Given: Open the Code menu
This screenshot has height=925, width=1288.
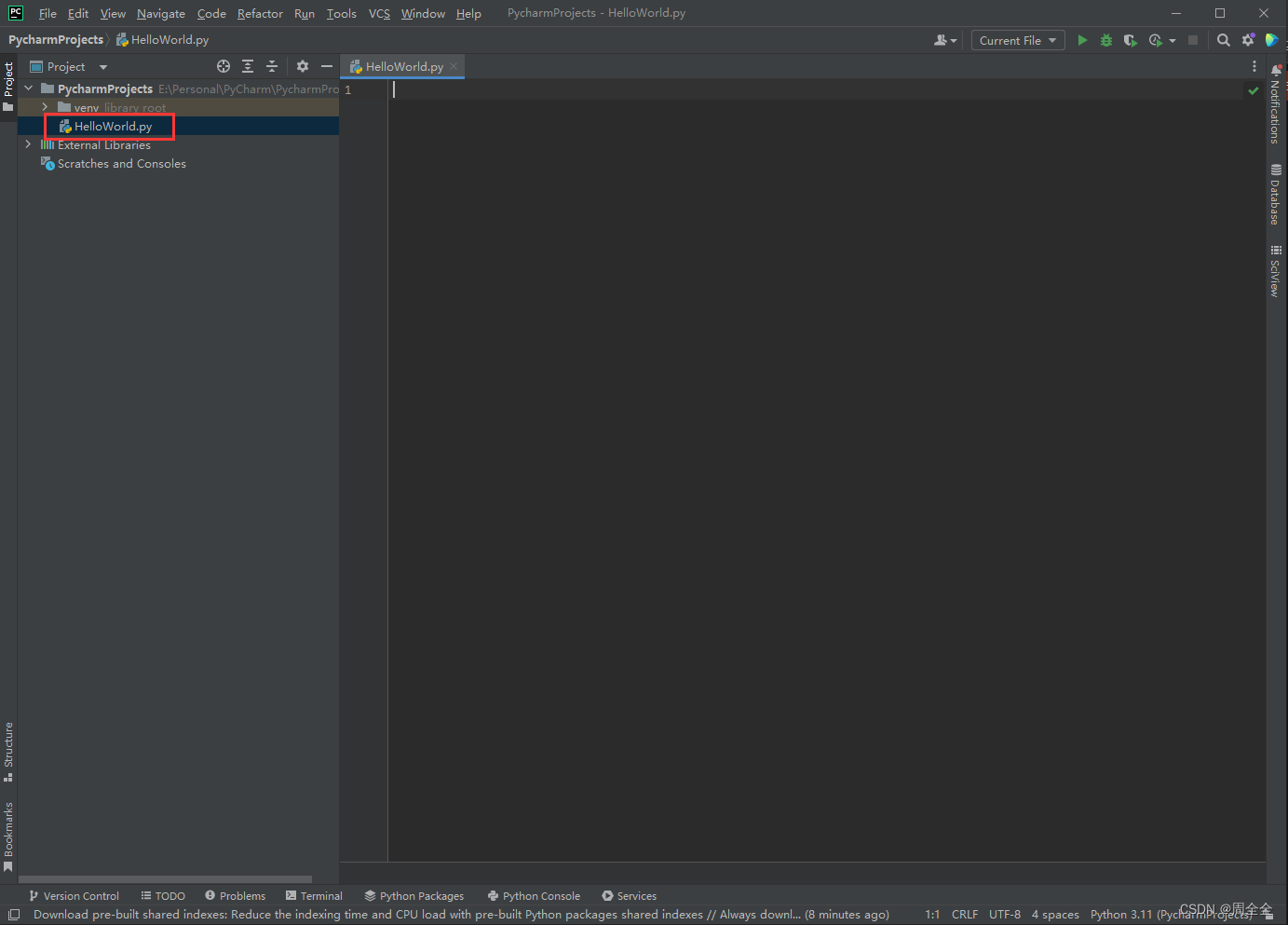Looking at the screenshot, I should pyautogui.click(x=211, y=13).
